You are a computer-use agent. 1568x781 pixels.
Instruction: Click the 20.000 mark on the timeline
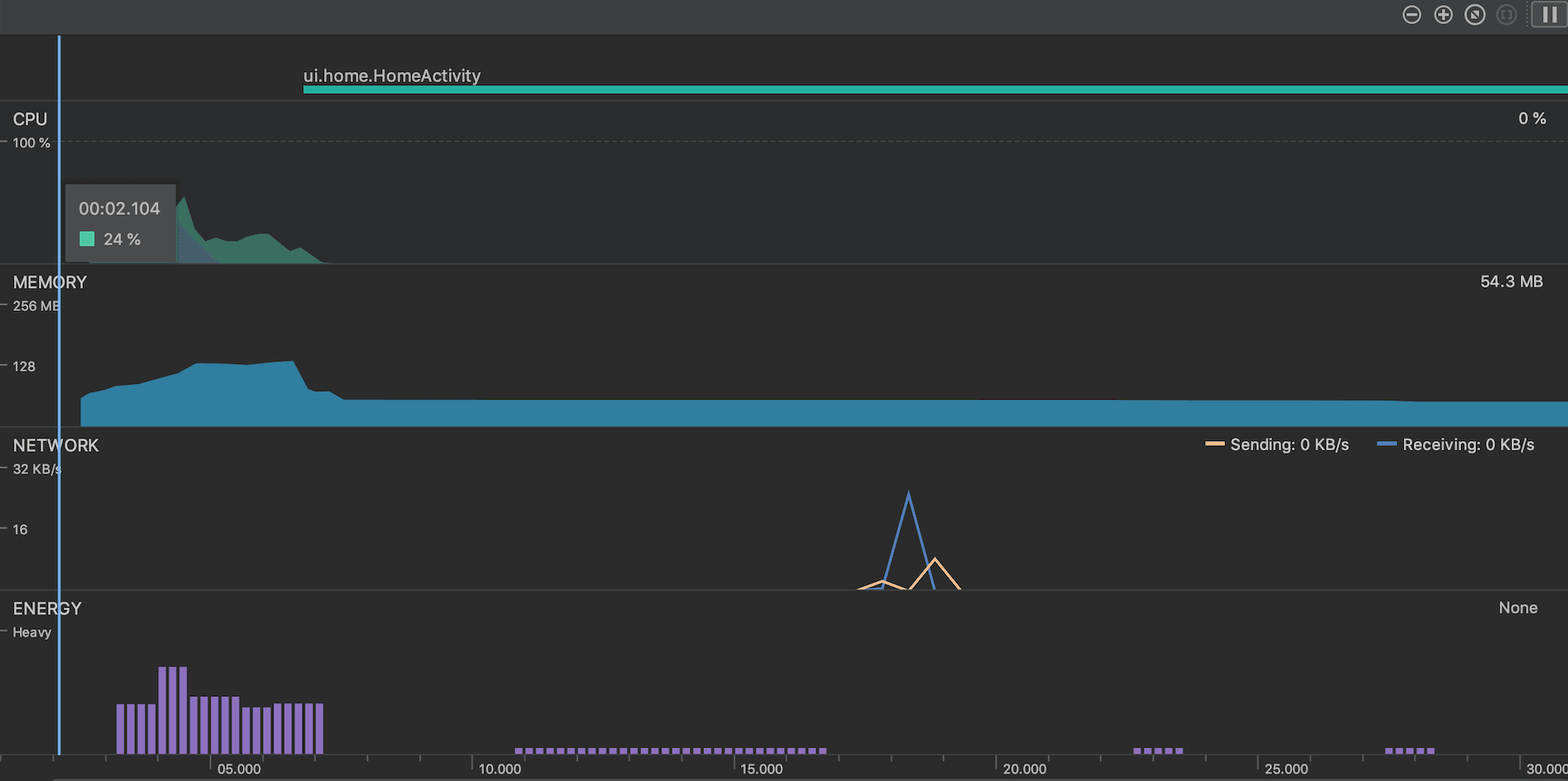pyautogui.click(x=1024, y=769)
